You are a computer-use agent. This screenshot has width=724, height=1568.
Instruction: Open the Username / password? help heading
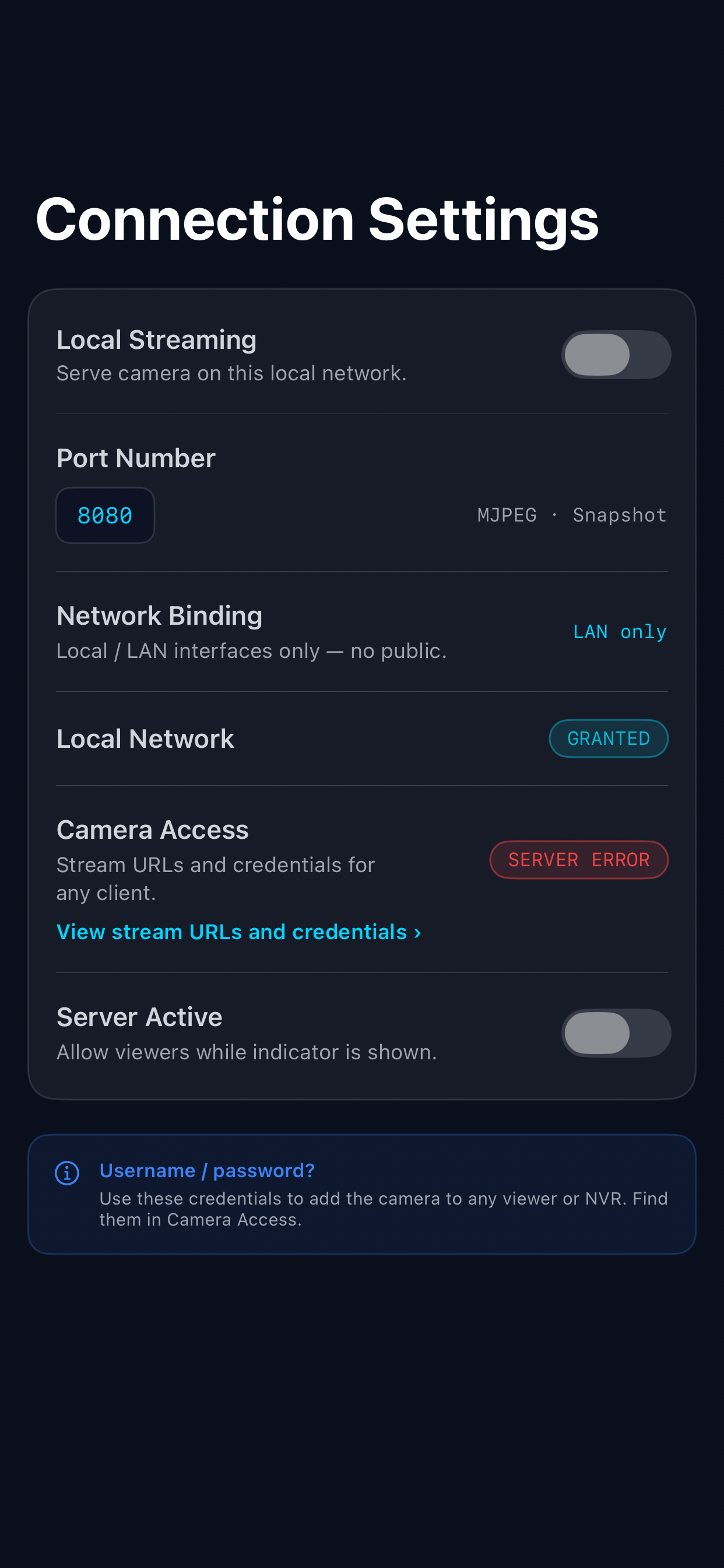[207, 1170]
